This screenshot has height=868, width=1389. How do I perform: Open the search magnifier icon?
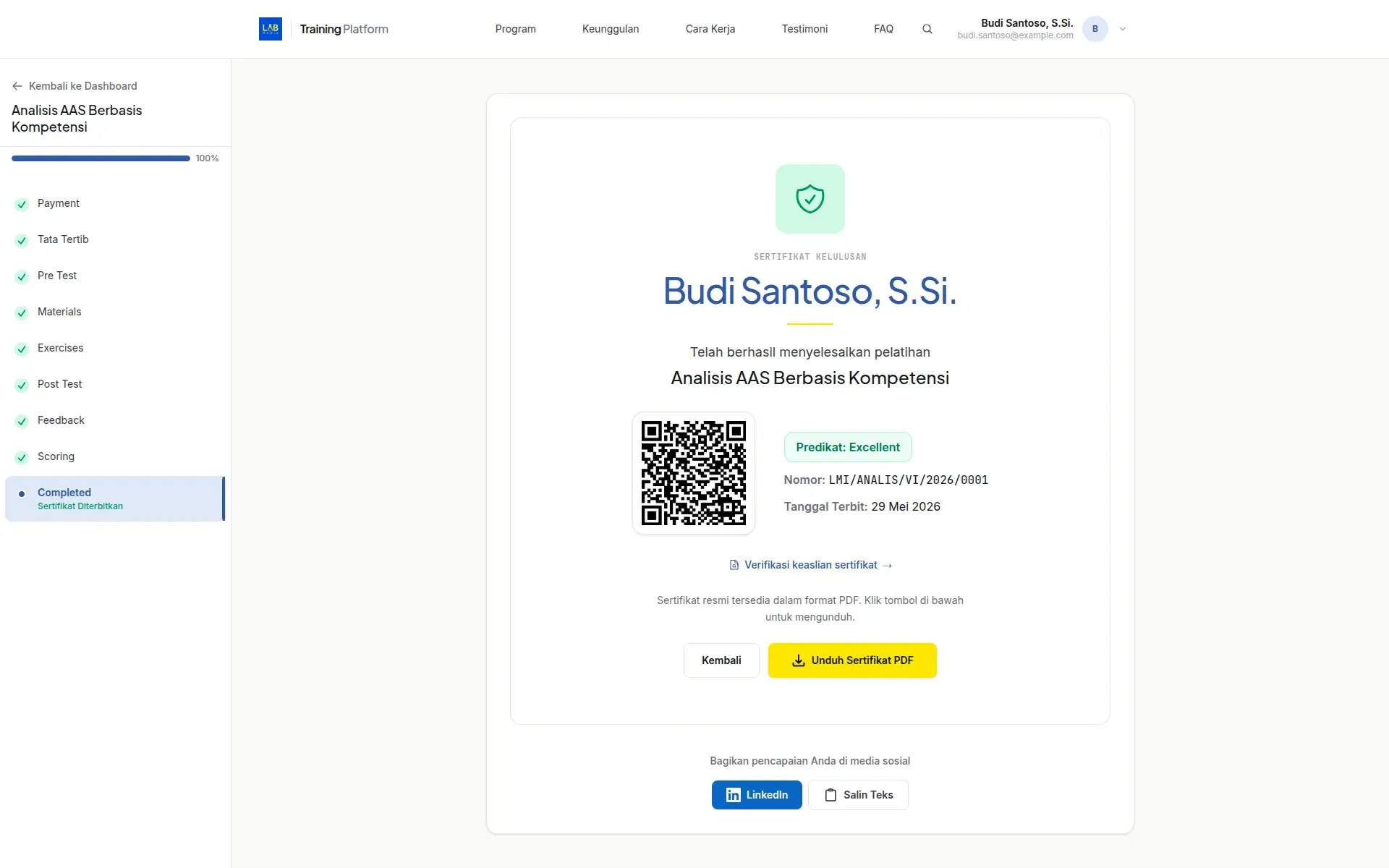(x=927, y=29)
